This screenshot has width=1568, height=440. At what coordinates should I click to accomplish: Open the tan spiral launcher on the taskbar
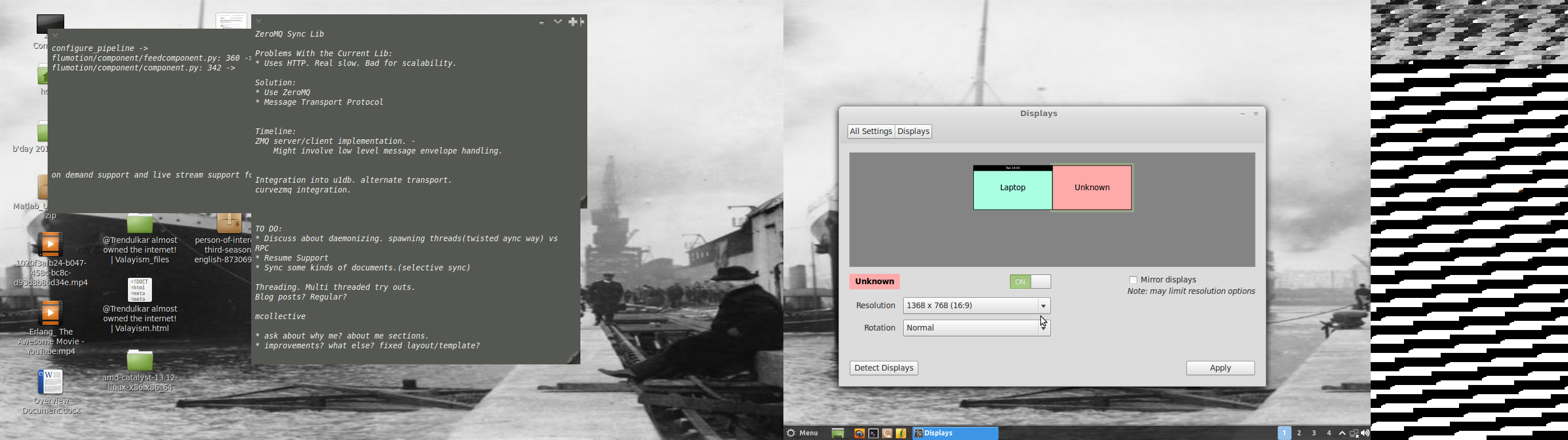click(x=887, y=433)
